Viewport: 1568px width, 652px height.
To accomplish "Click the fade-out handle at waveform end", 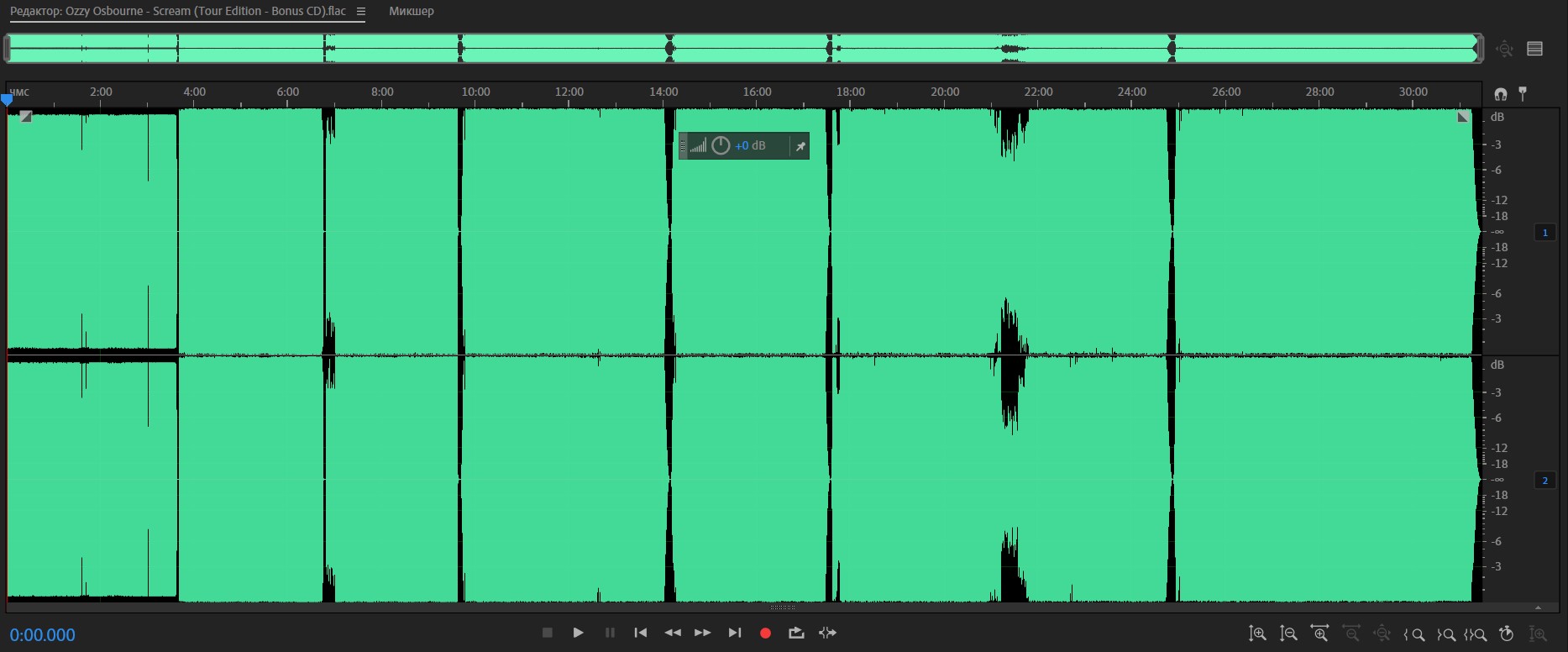I will pos(1463,117).
